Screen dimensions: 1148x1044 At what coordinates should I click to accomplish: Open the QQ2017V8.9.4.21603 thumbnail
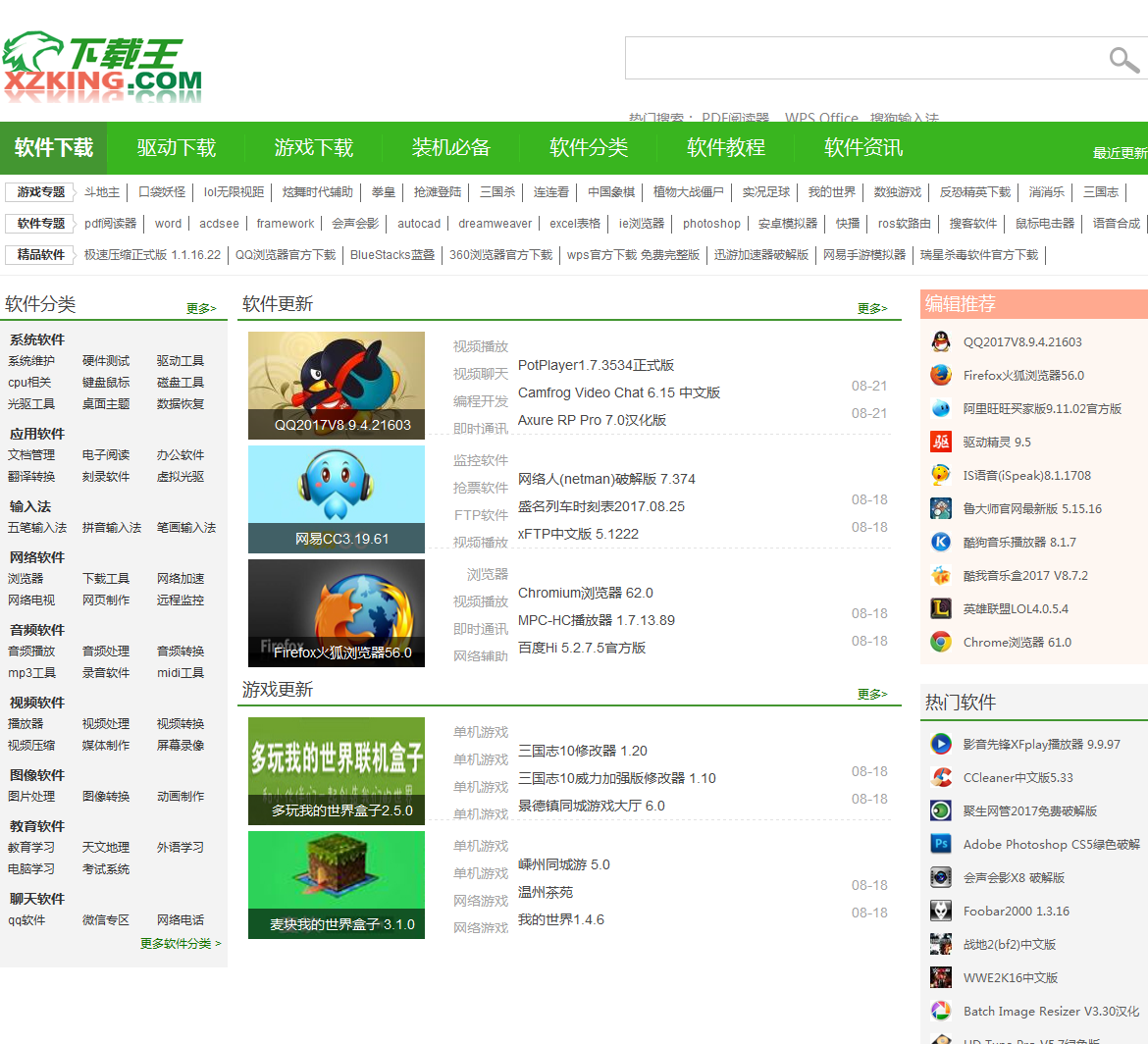point(337,386)
